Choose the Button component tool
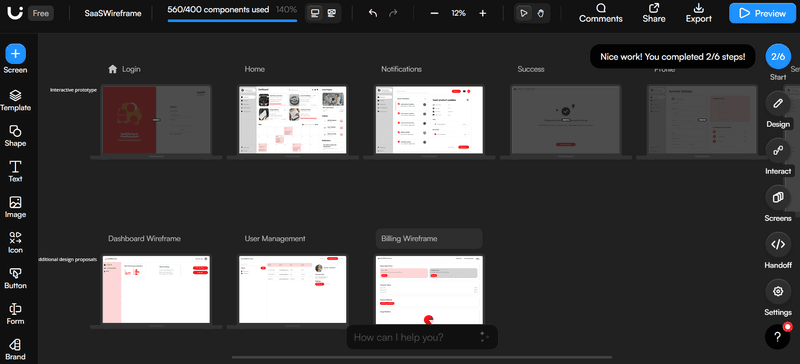The image size is (800, 364). [15, 279]
